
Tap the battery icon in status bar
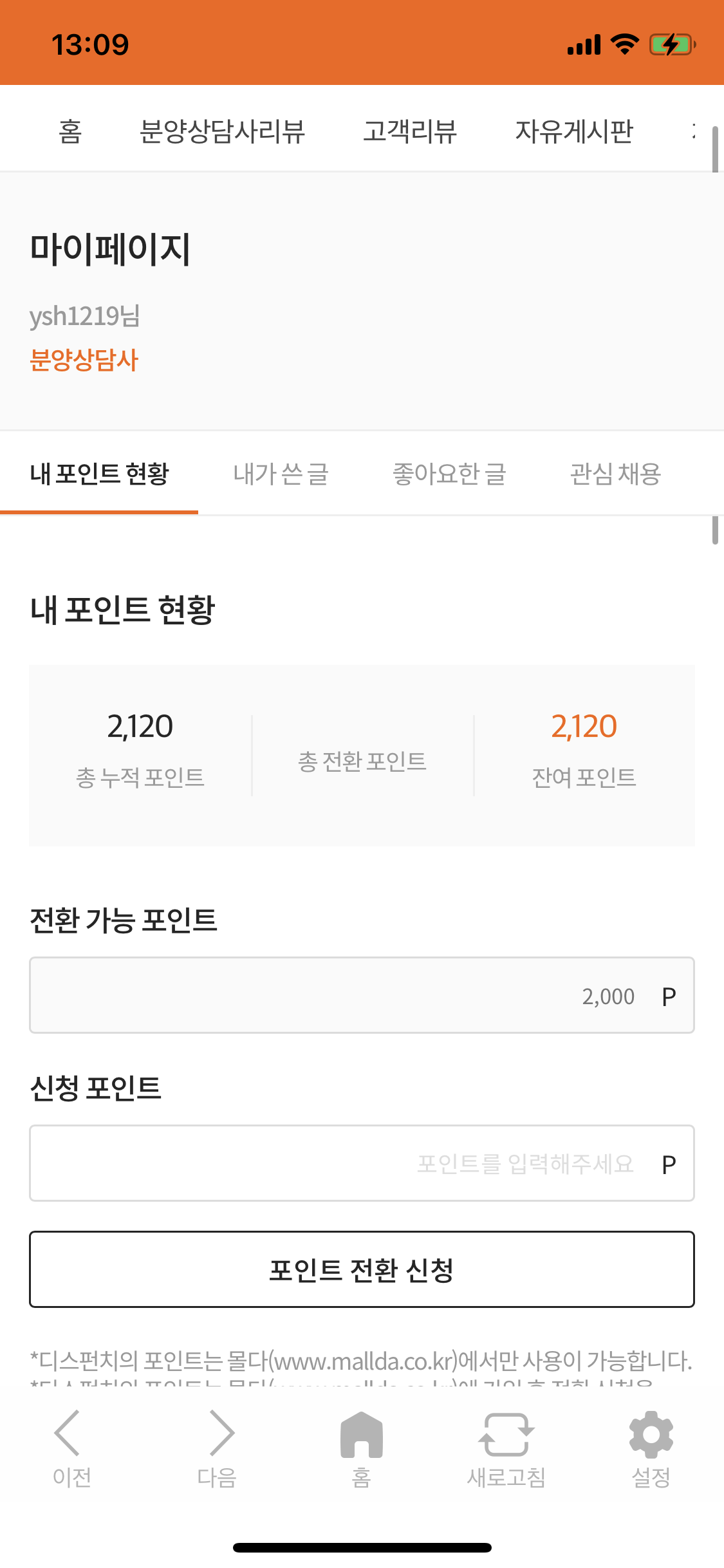click(672, 45)
